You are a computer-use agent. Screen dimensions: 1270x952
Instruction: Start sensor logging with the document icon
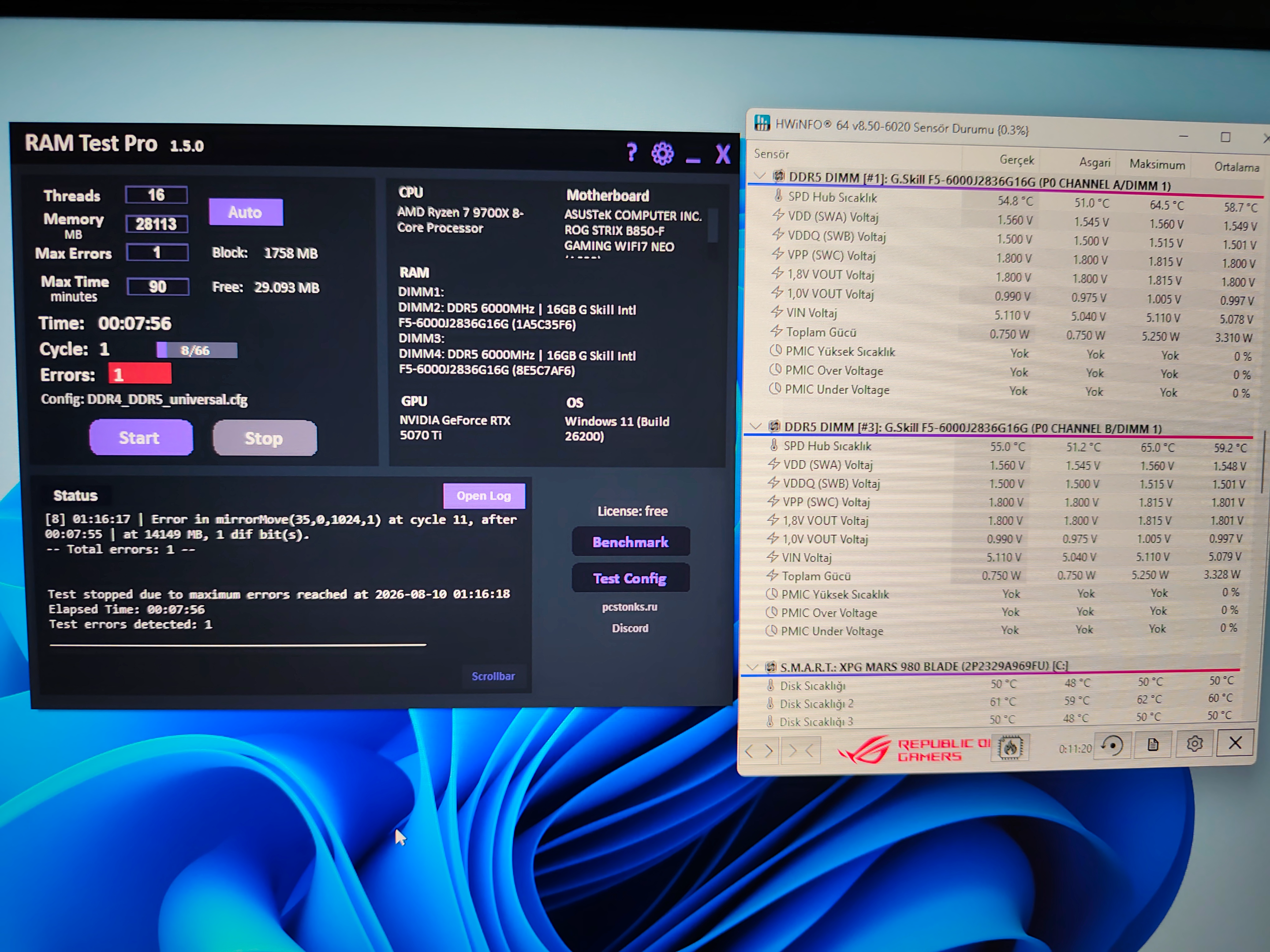click(1152, 745)
